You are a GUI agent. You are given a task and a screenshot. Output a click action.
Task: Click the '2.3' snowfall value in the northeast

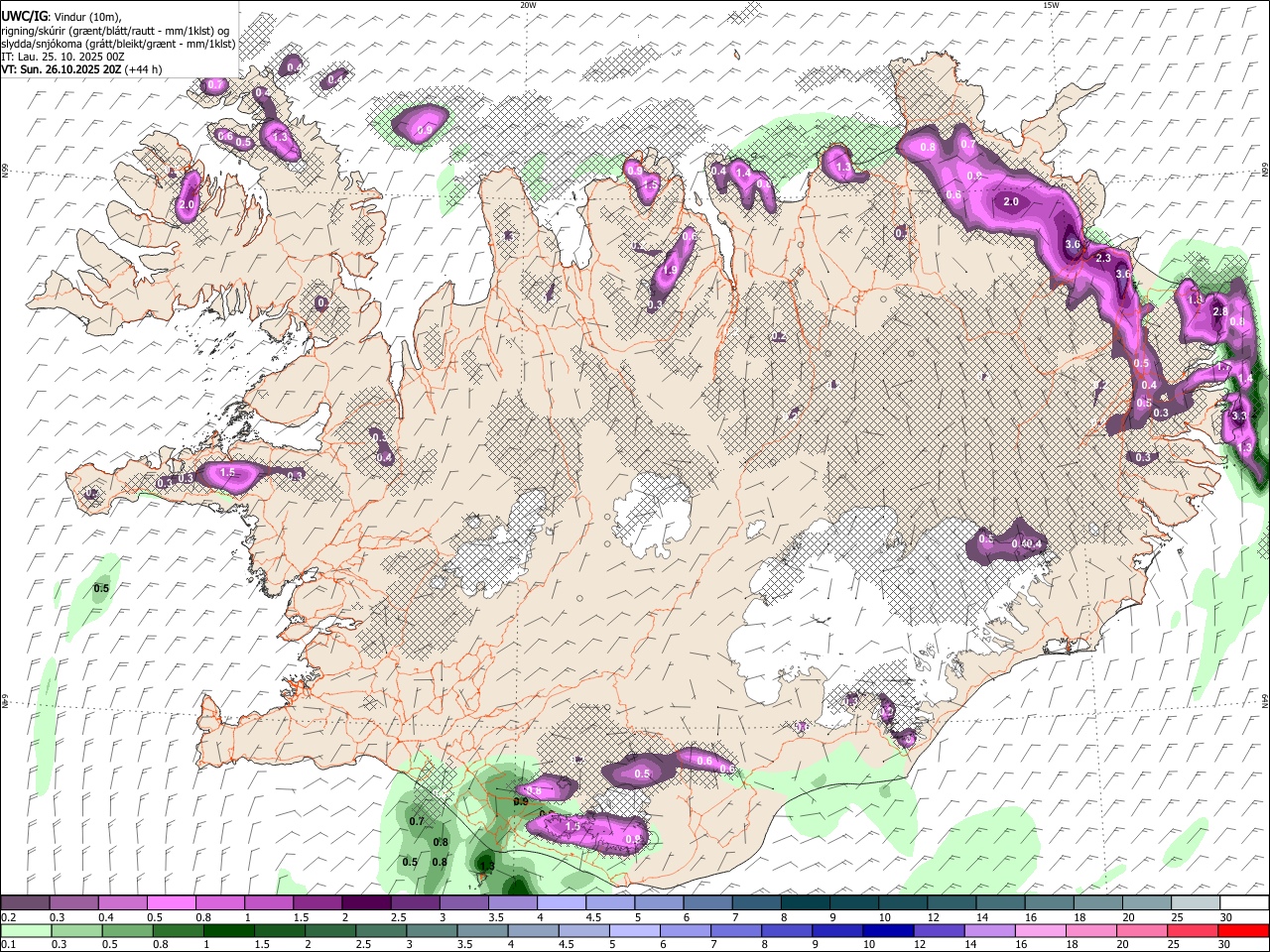[1102, 258]
